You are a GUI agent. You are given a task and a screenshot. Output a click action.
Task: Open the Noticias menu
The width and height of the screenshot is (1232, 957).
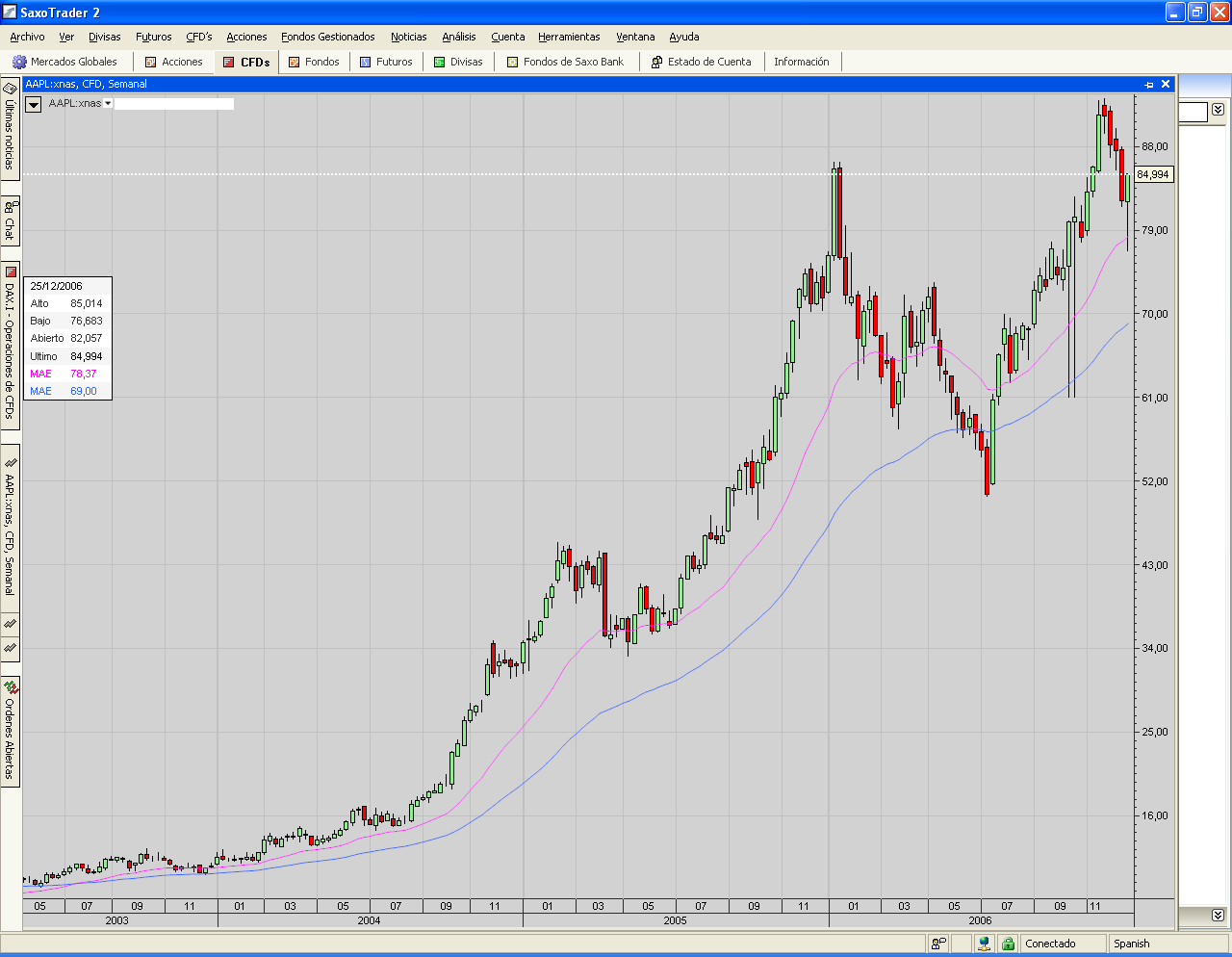[x=409, y=37]
